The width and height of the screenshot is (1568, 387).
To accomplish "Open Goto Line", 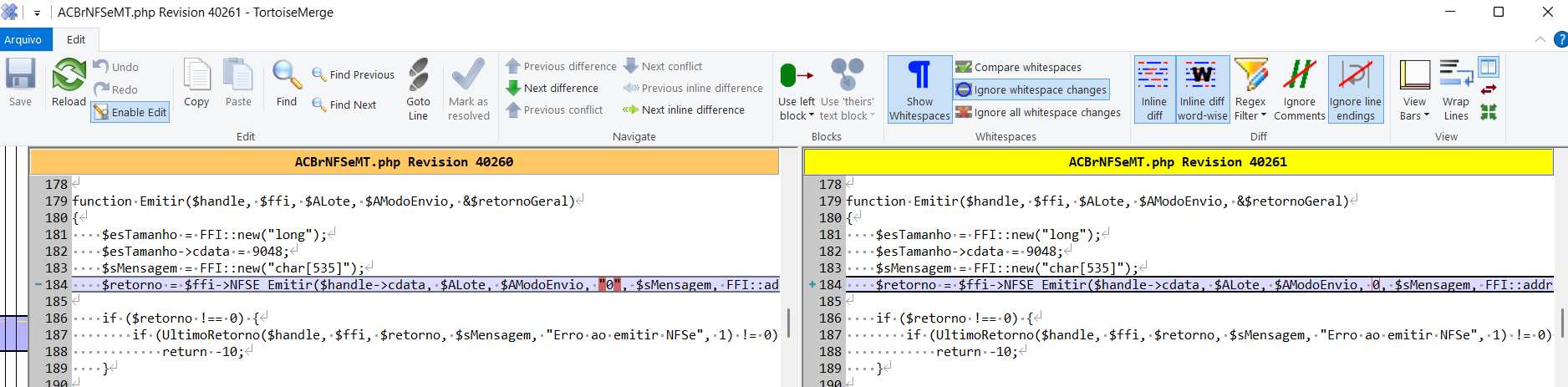I will 418,89.
